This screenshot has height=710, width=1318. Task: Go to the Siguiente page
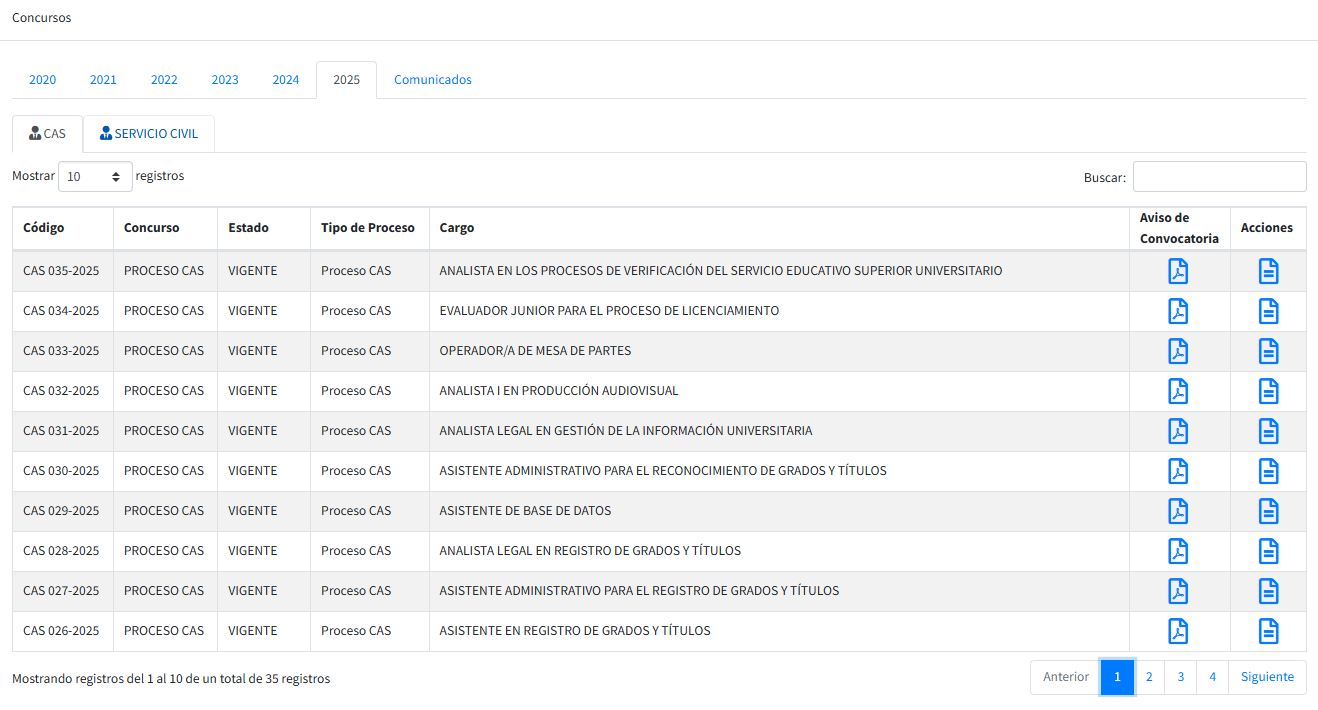1267,677
